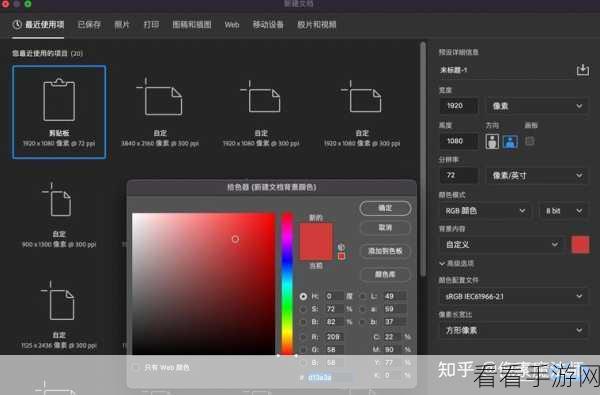Set portrait orientation

tap(492, 141)
